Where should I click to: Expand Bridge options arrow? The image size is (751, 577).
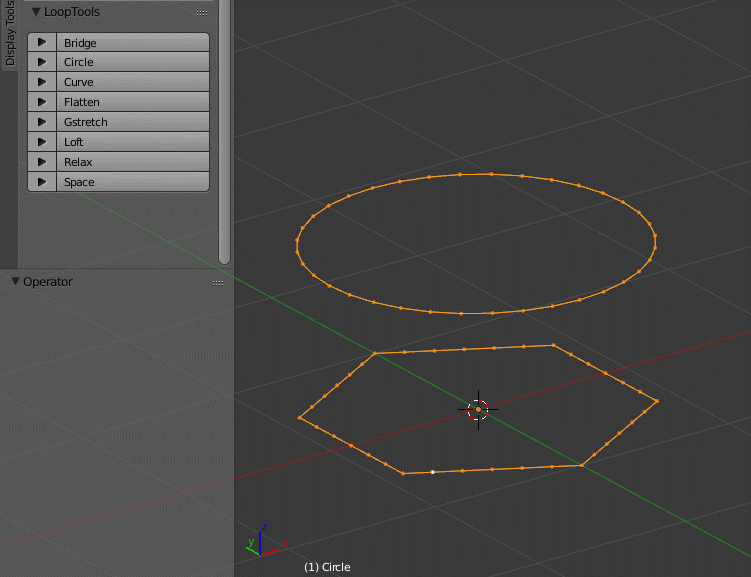coord(42,43)
